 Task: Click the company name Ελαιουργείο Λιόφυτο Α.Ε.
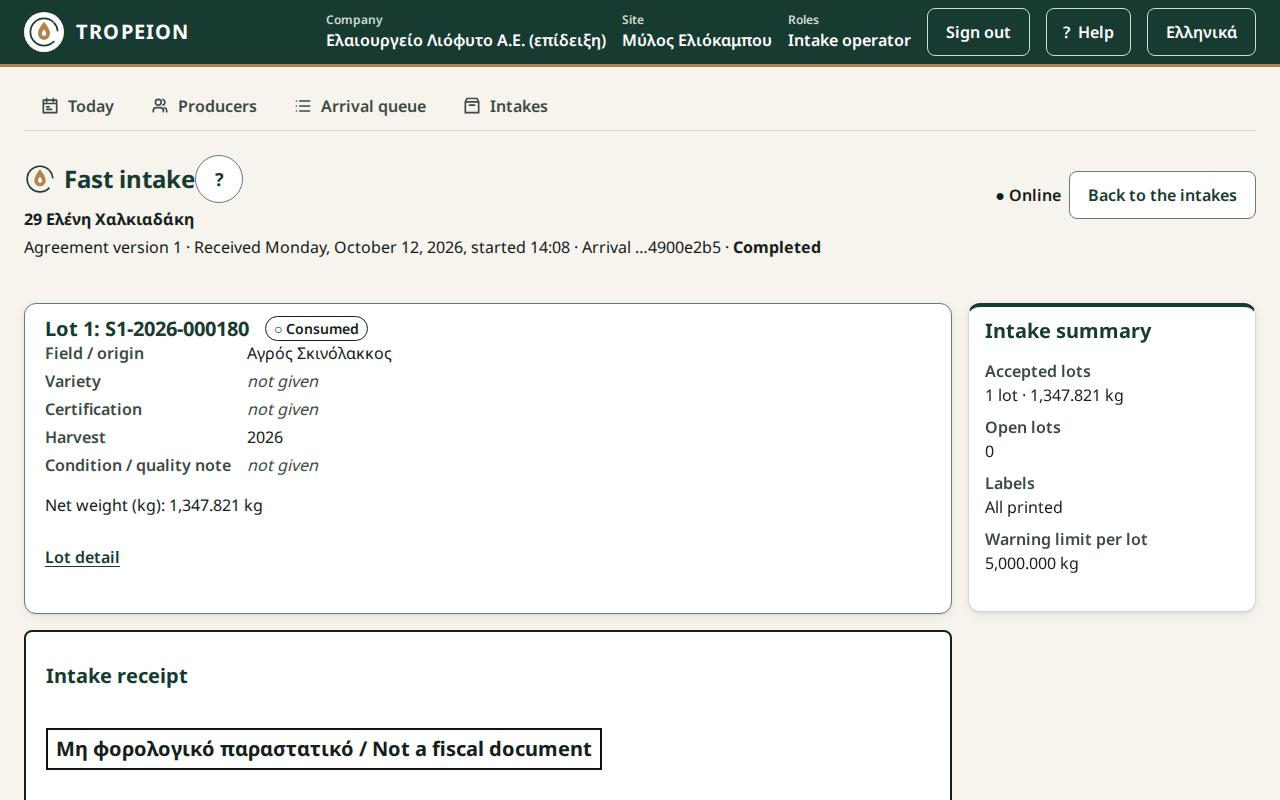466,40
